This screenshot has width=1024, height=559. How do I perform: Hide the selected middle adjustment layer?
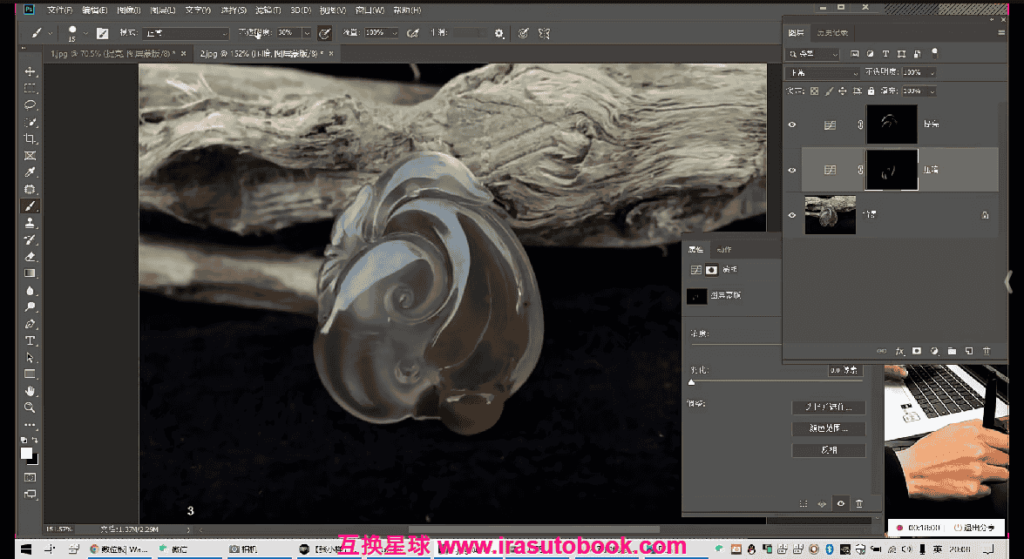[792, 170]
